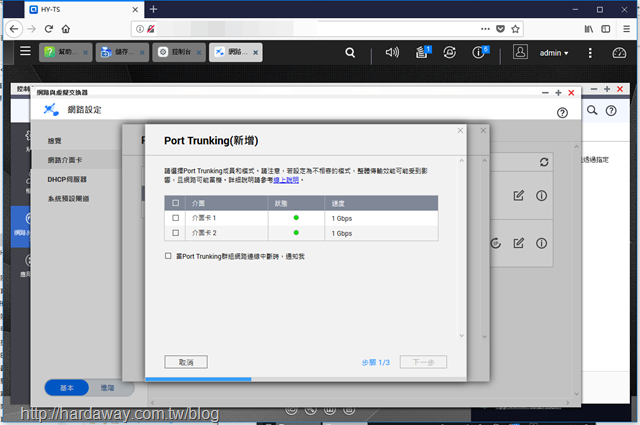The image size is (640, 425).
Task: Check the 介面卡 2 checkbox
Action: (176, 233)
